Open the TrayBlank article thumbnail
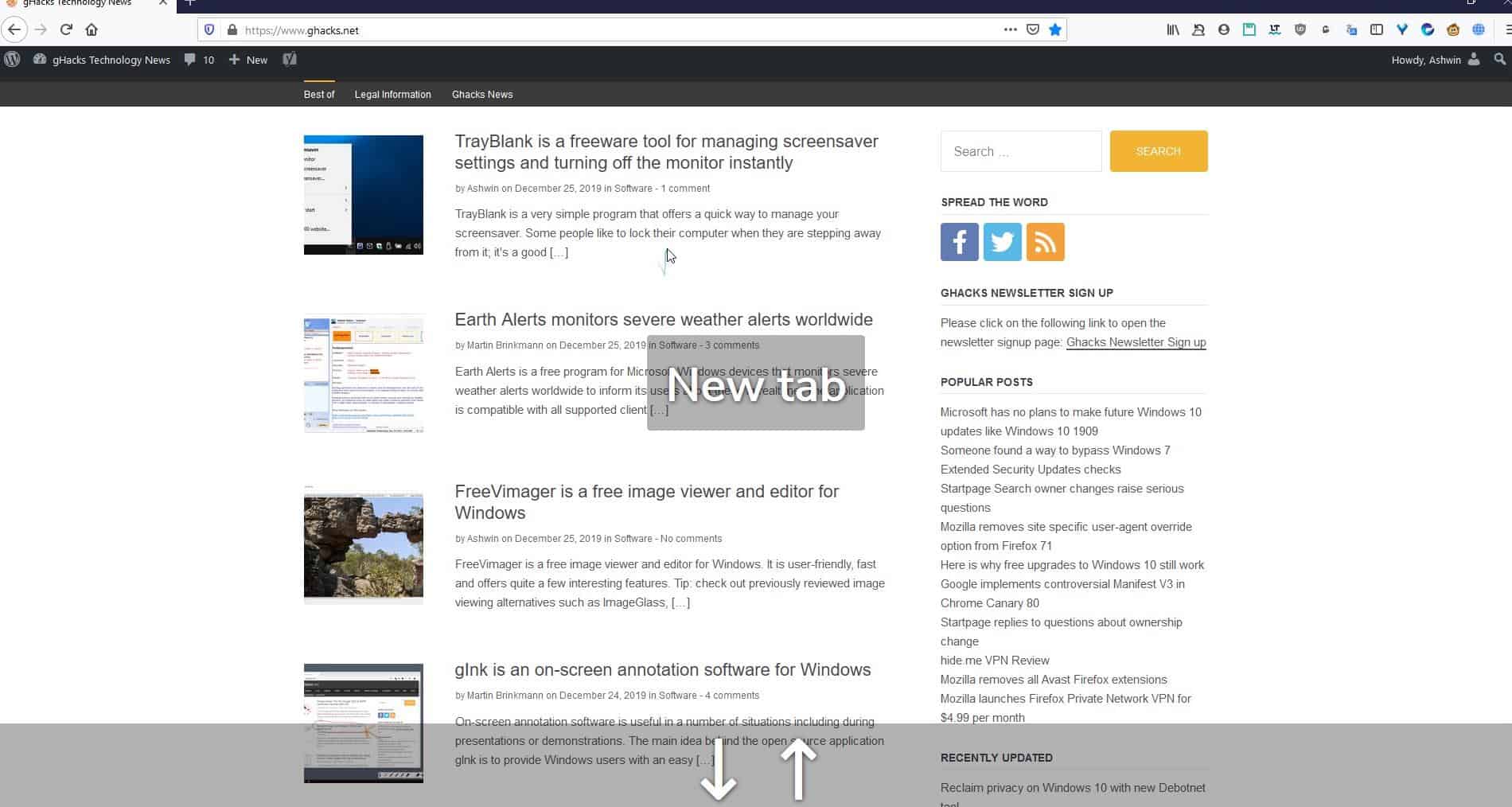 point(364,195)
